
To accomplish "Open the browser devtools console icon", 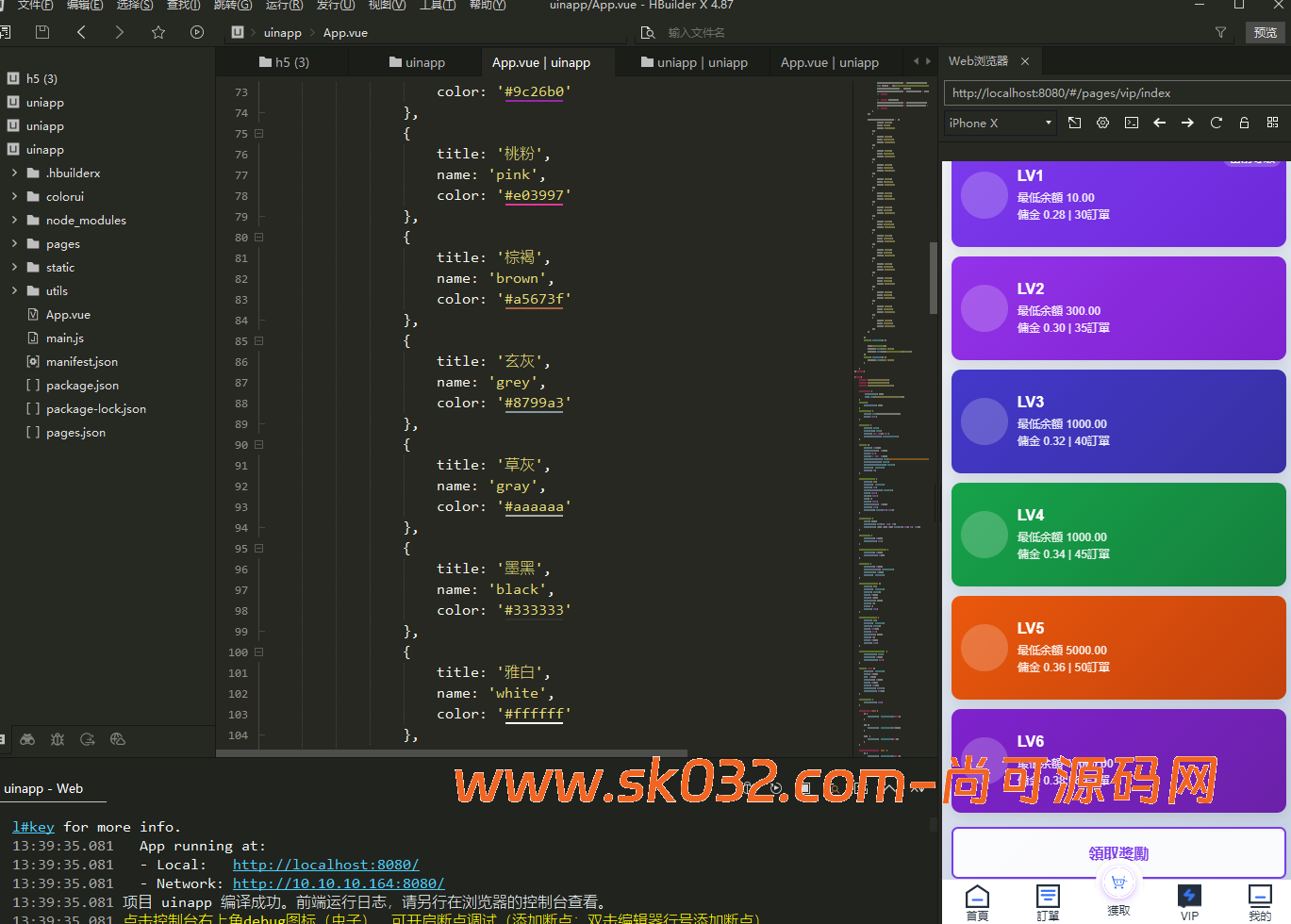I will 1132,123.
